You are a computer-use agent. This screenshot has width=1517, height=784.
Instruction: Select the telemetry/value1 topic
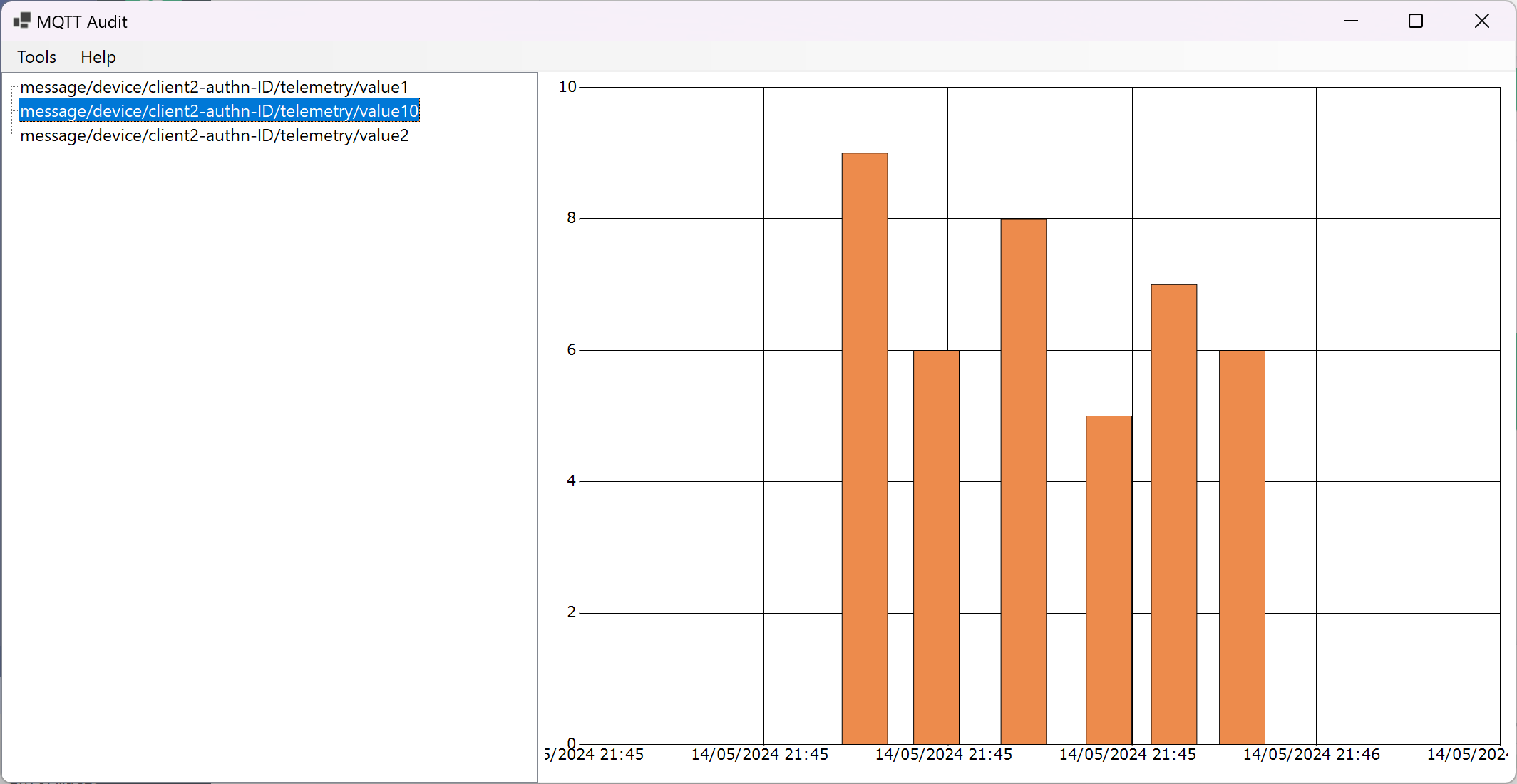[x=214, y=87]
